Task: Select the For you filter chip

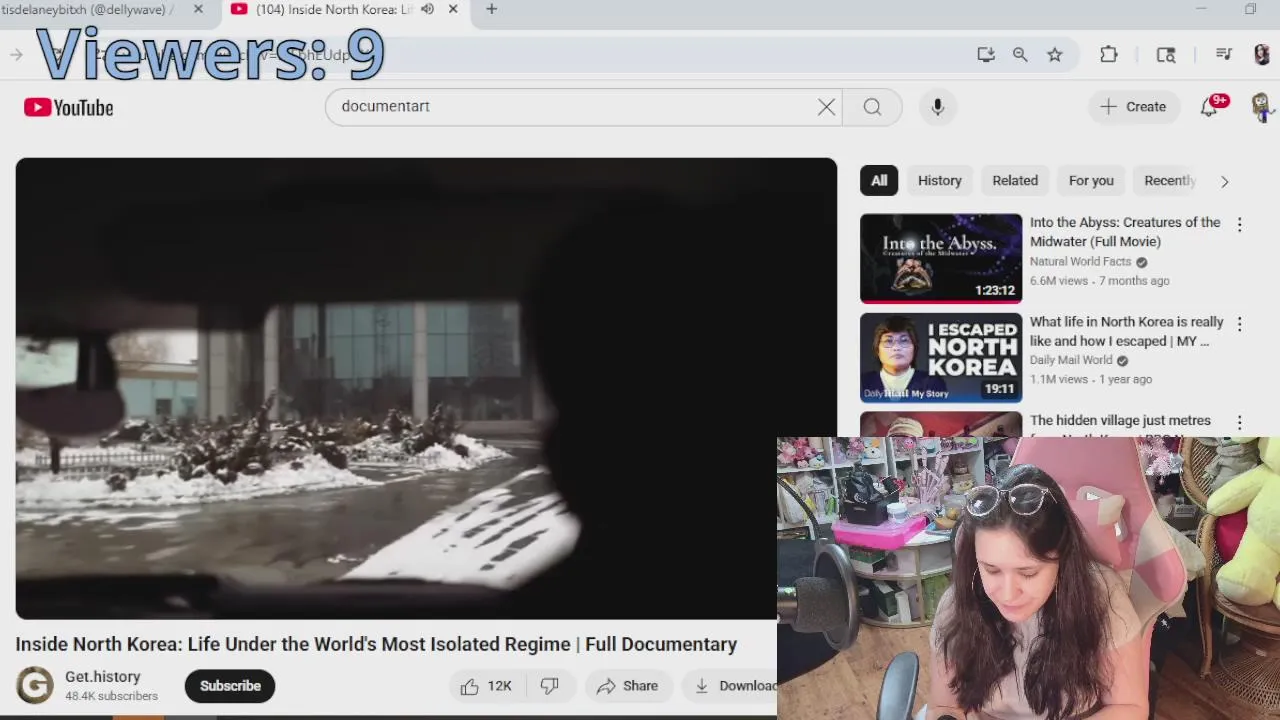Action: (x=1091, y=181)
